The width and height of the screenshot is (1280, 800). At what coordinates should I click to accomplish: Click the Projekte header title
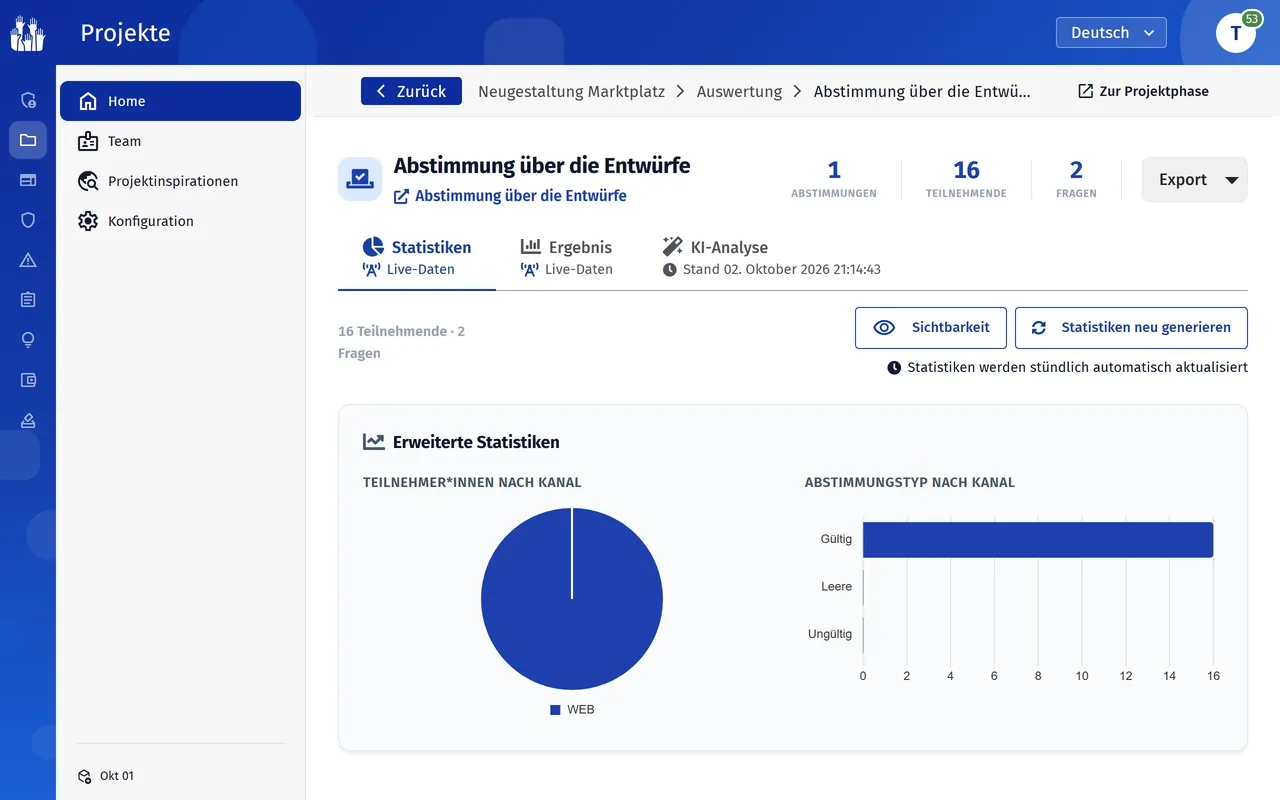125,33
